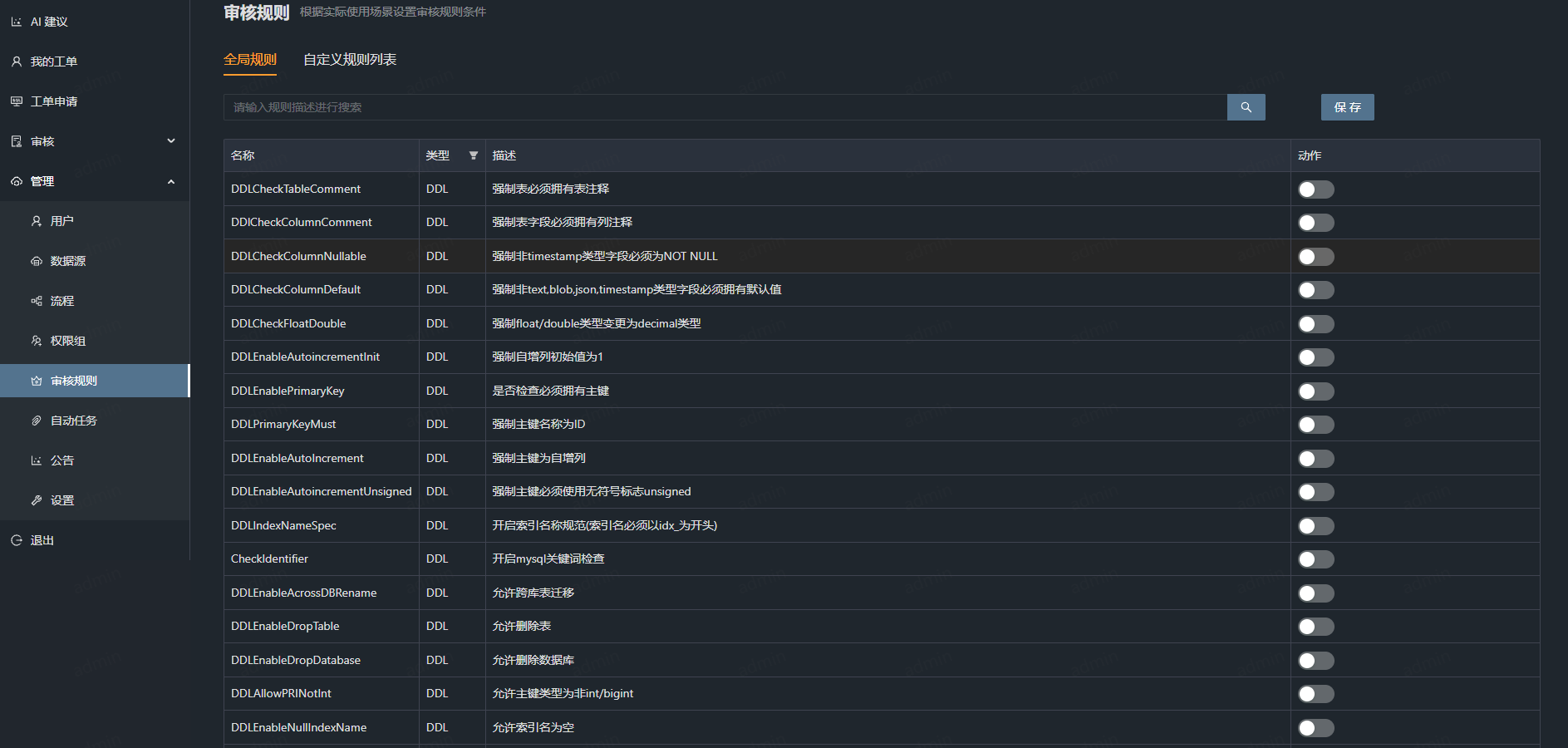Click the 退出 logout icon
Viewport: 1568px width, 748px height.
(17, 540)
